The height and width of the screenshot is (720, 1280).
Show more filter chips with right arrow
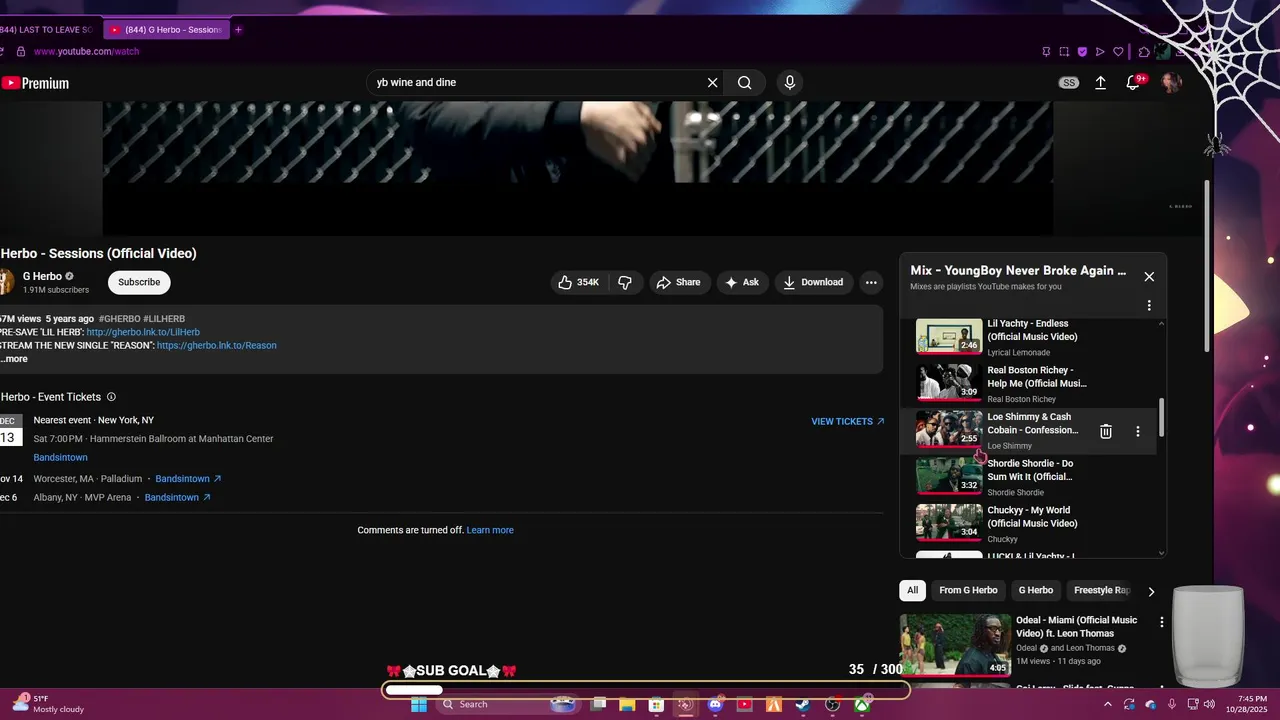click(x=1151, y=592)
